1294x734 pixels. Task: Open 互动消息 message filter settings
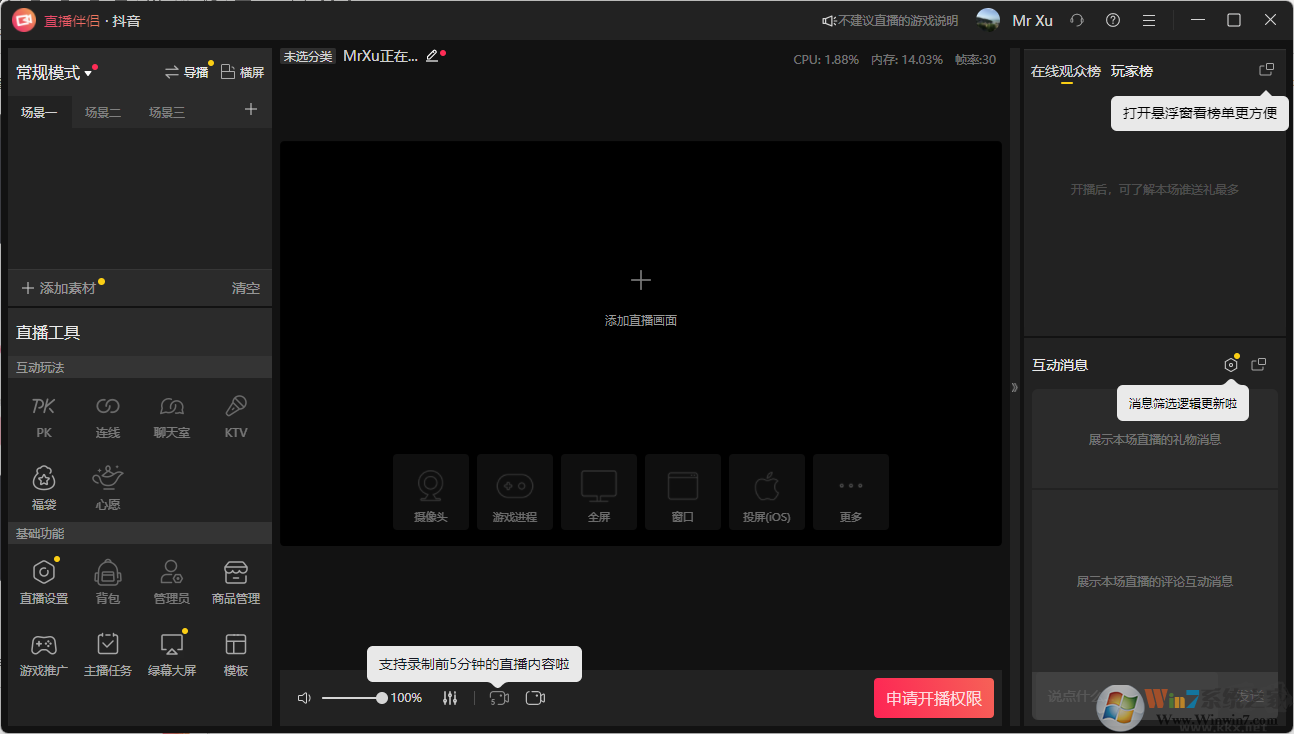1231,365
